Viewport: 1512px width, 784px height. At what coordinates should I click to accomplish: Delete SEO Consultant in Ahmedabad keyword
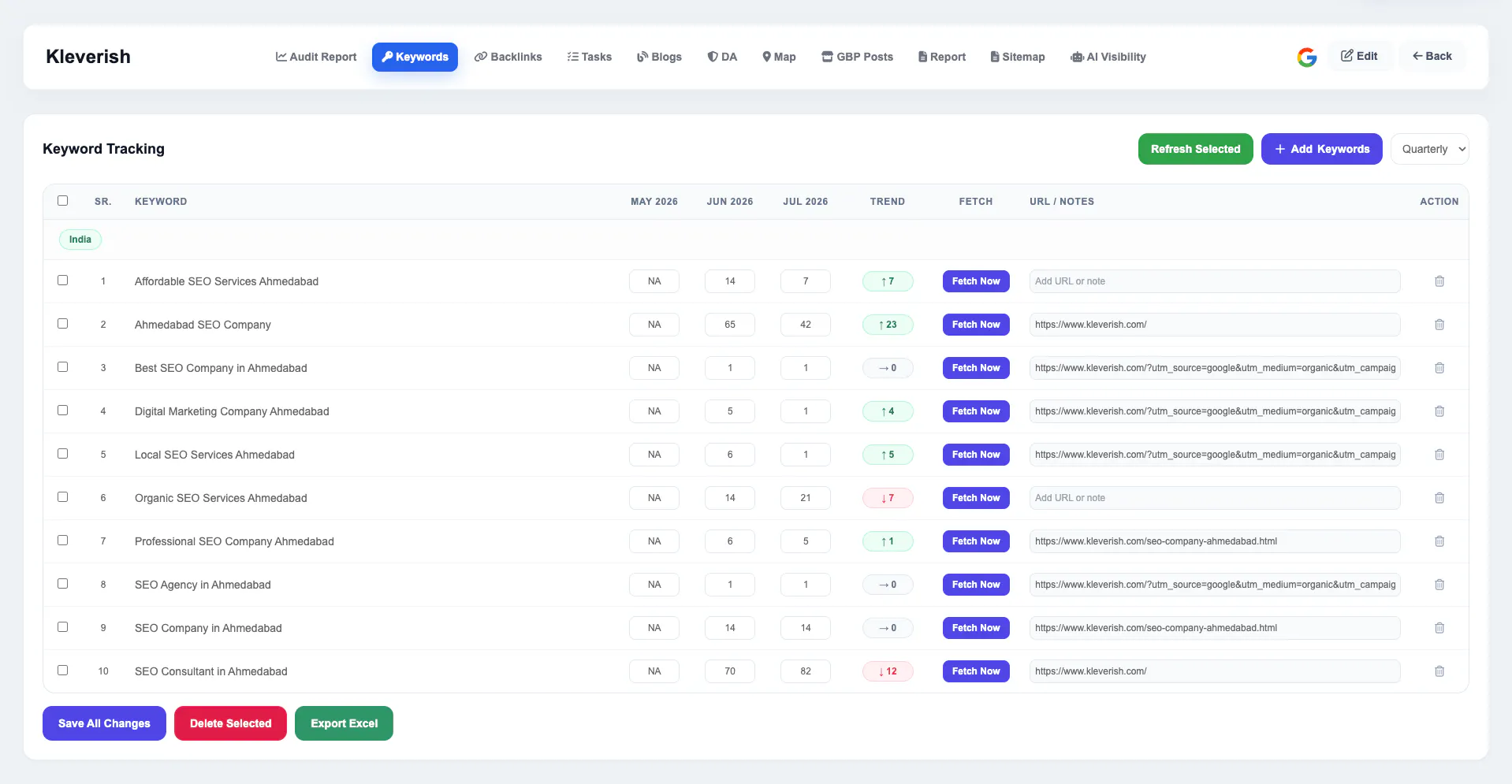[1439, 671]
